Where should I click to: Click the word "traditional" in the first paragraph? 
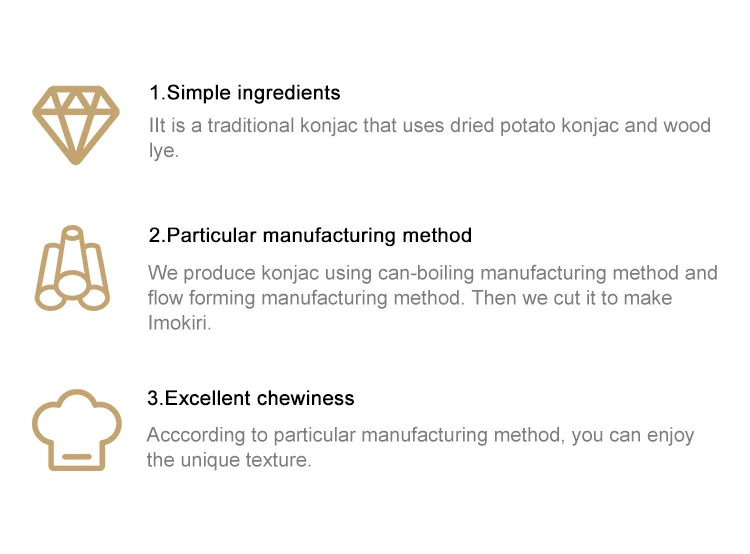pyautogui.click(x=244, y=126)
